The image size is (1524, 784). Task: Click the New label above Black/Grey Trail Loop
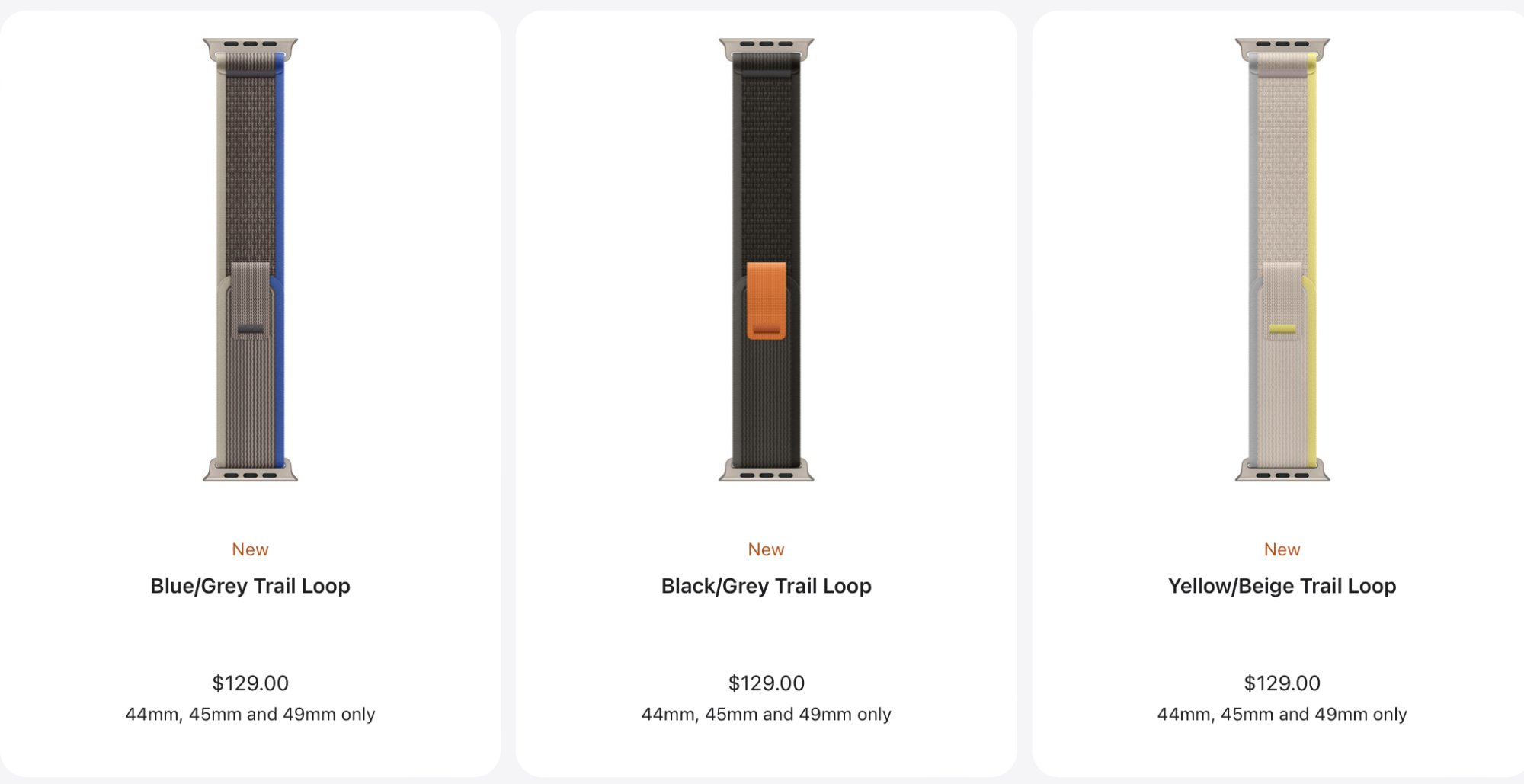click(766, 549)
